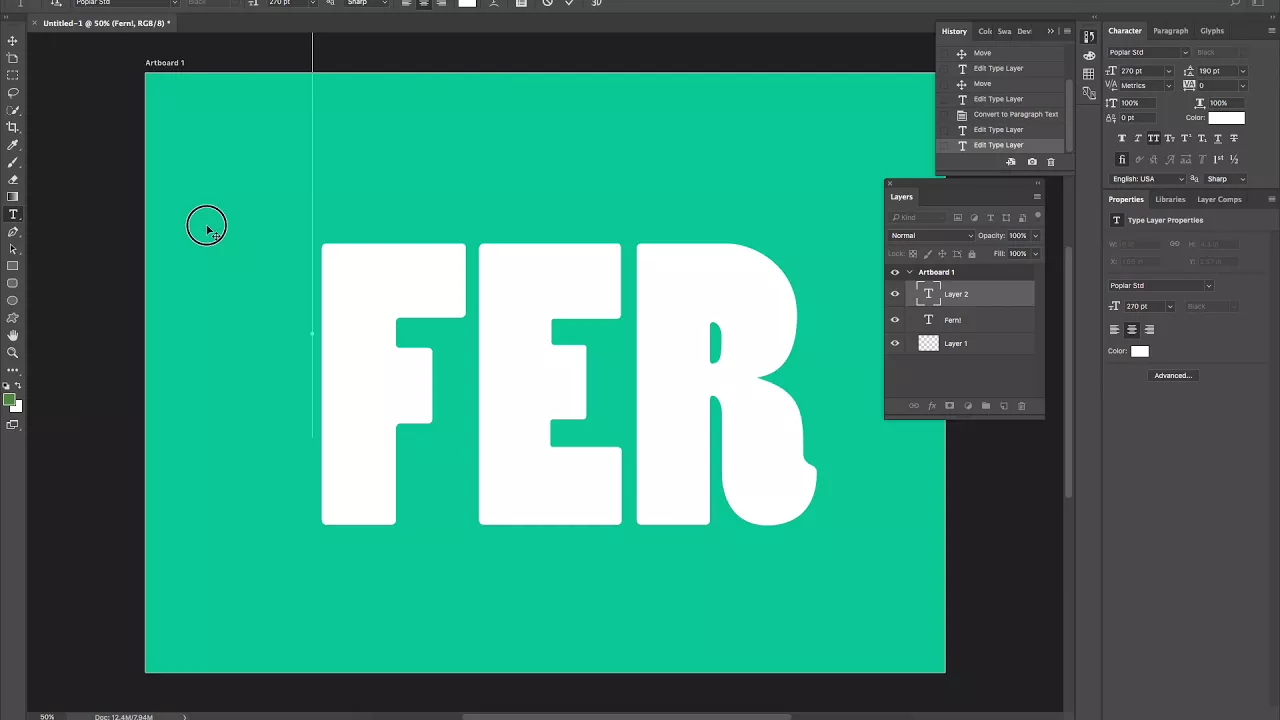Open Character panel font family dropdown
The width and height of the screenshot is (1280, 720).
coord(1185,52)
